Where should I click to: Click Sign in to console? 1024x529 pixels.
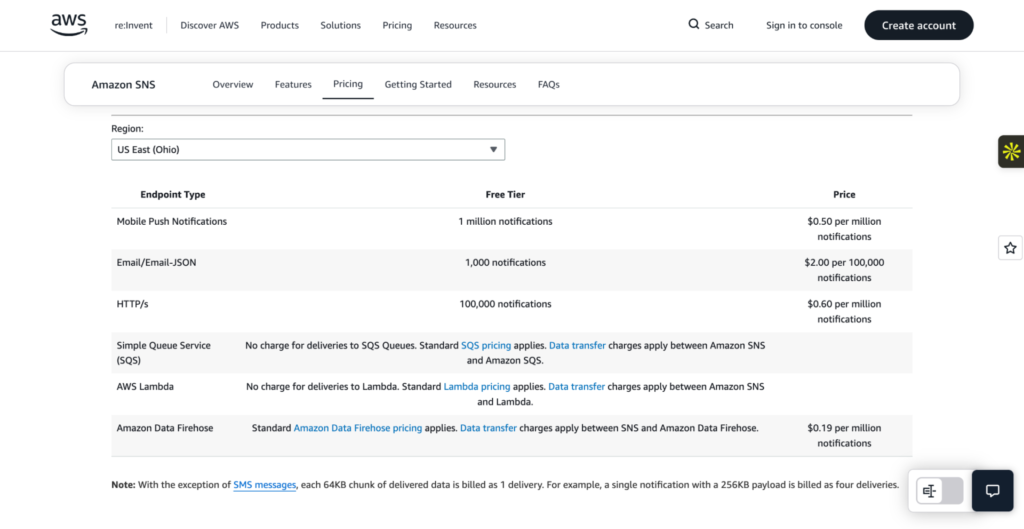point(804,25)
